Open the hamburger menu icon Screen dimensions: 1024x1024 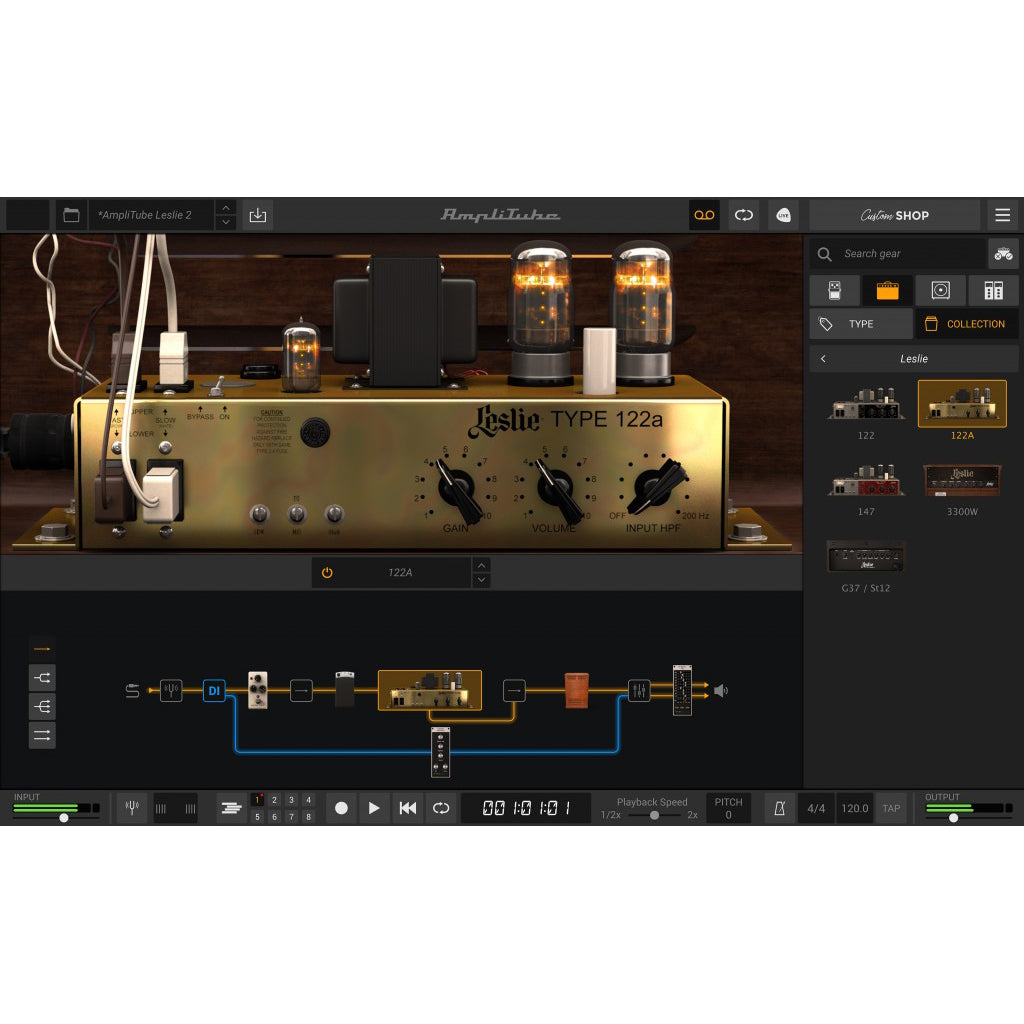point(1003,215)
